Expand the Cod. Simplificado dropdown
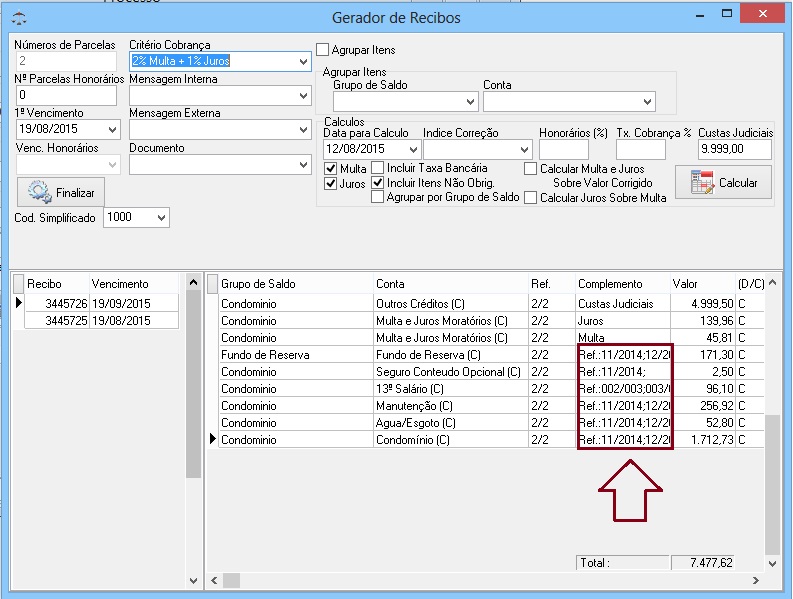Screen dimensions: 793x599 [162, 218]
